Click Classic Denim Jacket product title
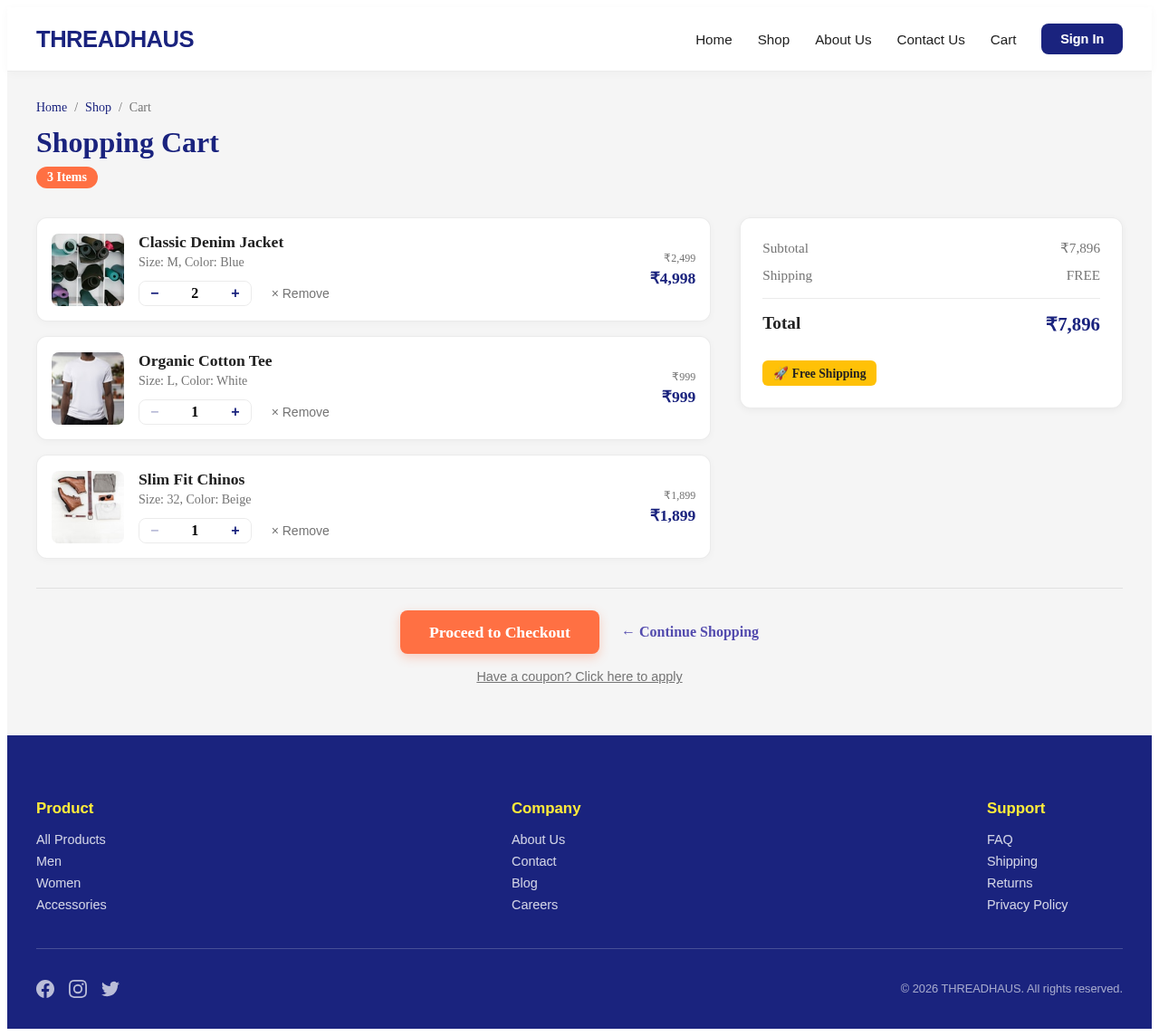1159x1036 pixels. 211,242
